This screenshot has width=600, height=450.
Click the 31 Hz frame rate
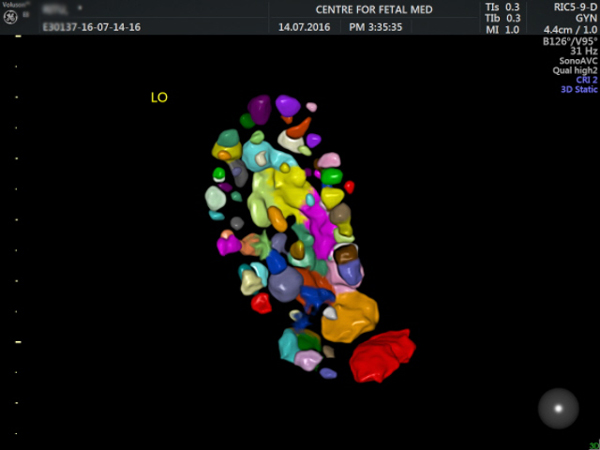(584, 51)
